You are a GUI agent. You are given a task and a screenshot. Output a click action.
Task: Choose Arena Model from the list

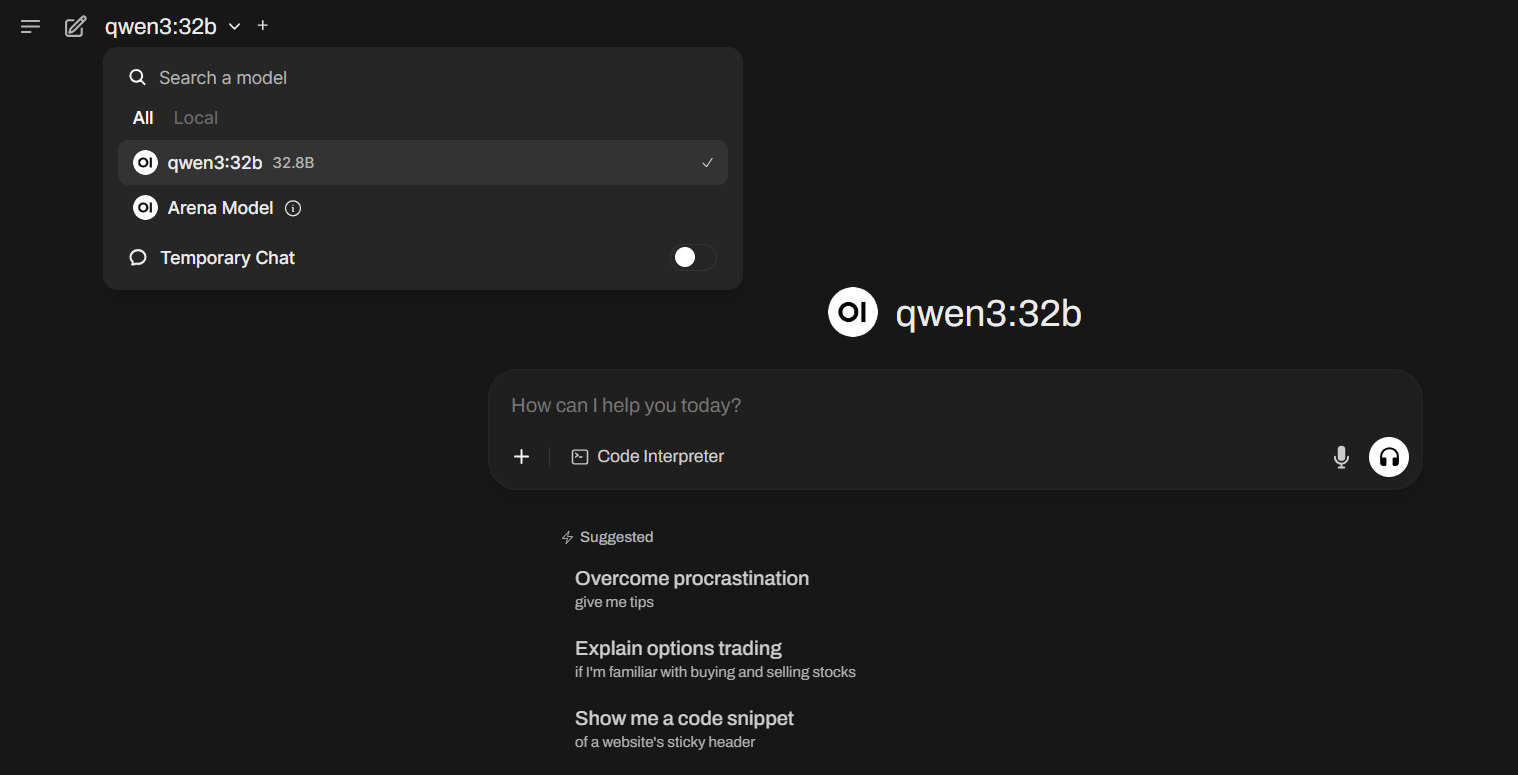[220, 208]
